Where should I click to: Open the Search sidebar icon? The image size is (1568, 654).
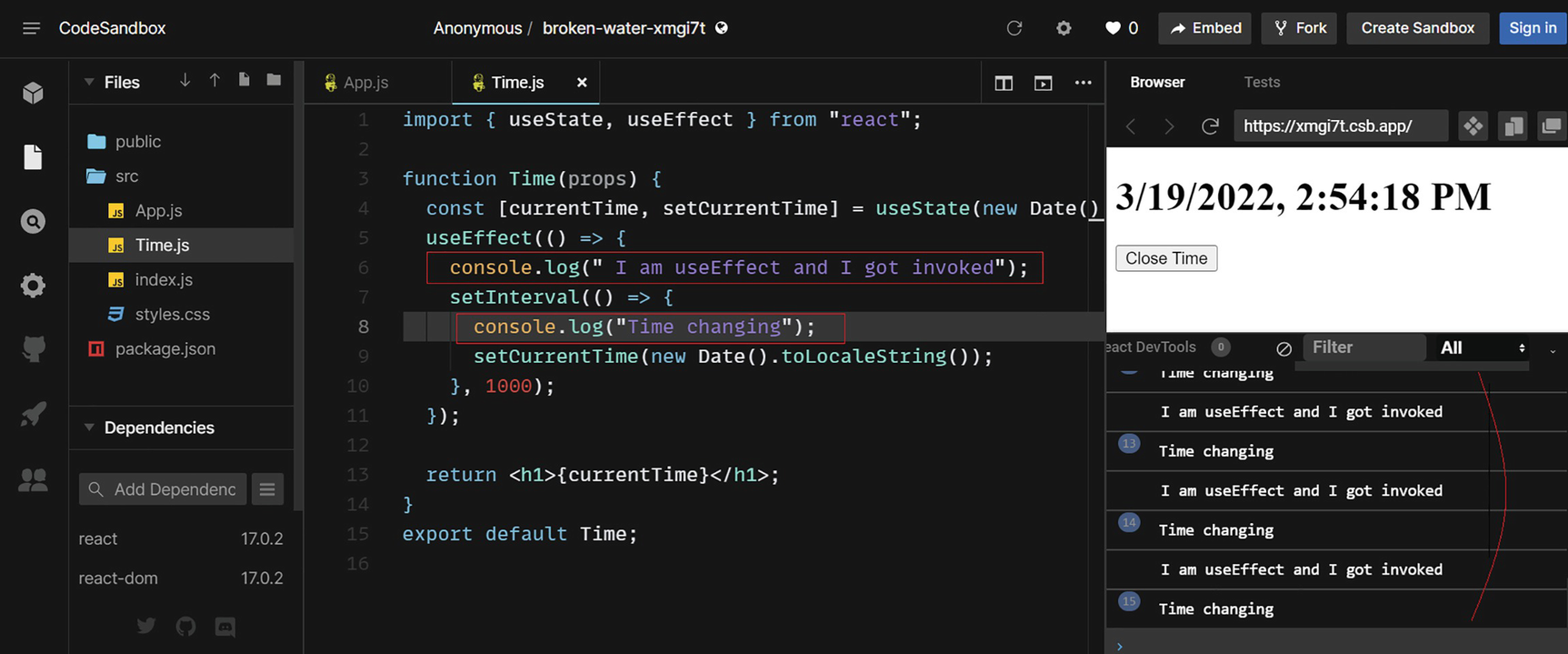[x=33, y=222]
